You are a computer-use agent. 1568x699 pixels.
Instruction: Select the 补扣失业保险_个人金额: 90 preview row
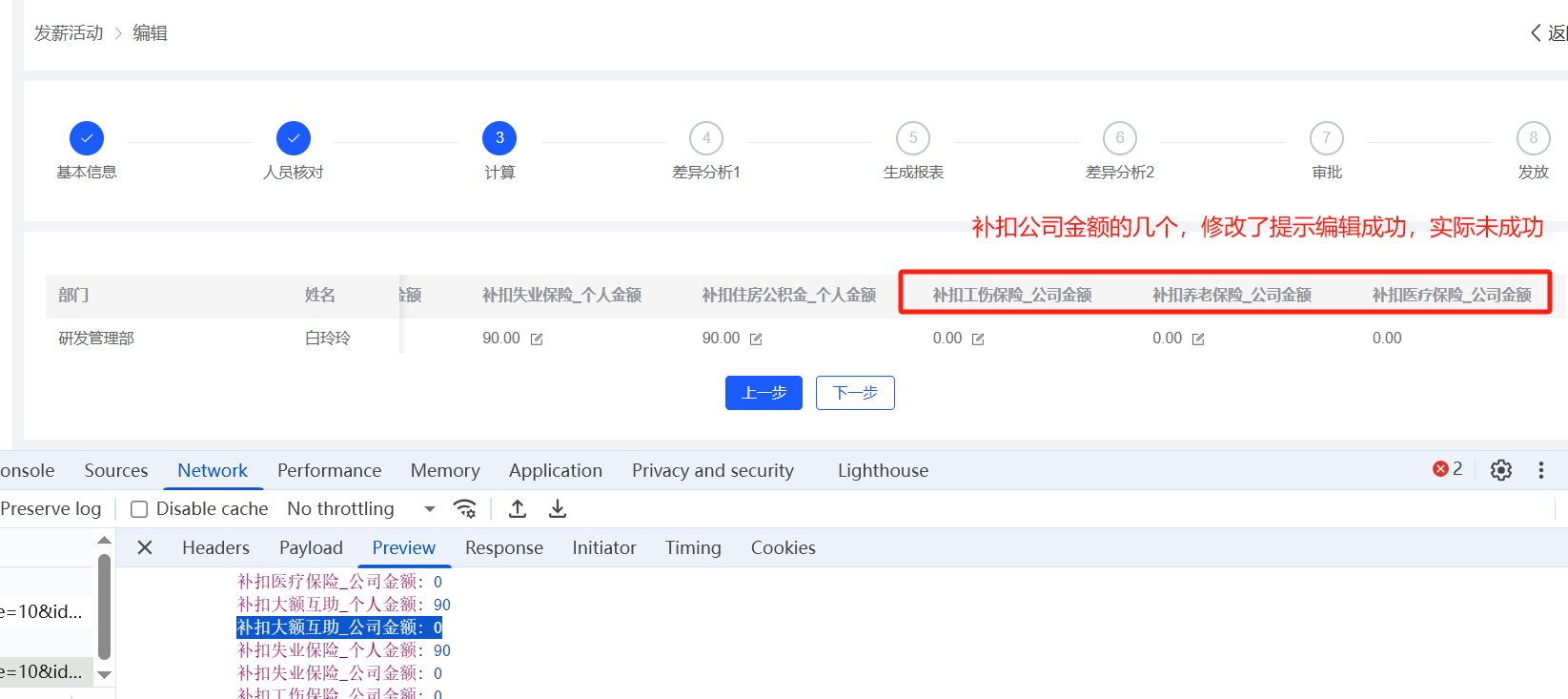coord(344,650)
